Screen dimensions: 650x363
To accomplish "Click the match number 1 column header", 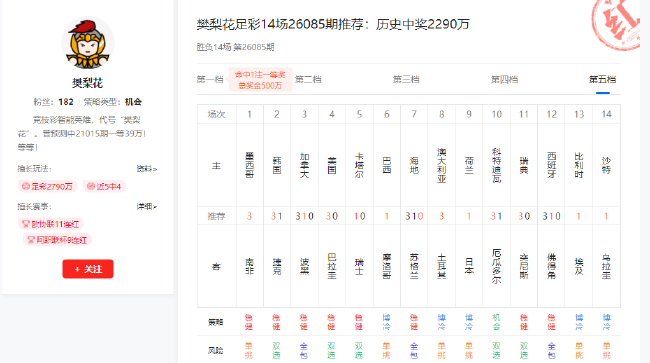I will point(250,114).
